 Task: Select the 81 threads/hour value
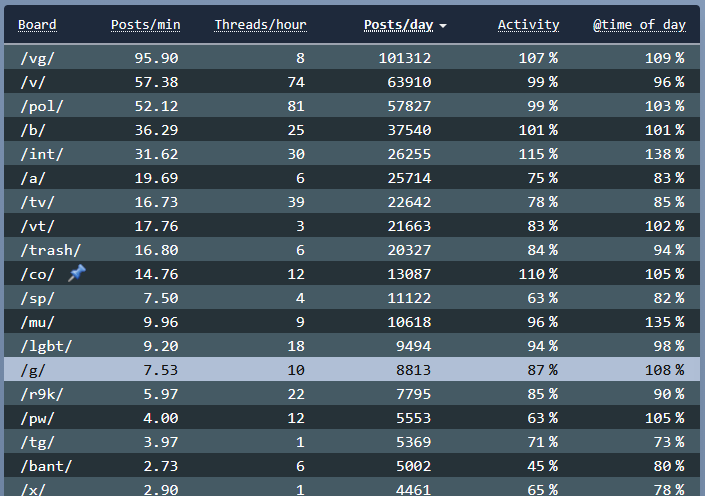pos(296,106)
